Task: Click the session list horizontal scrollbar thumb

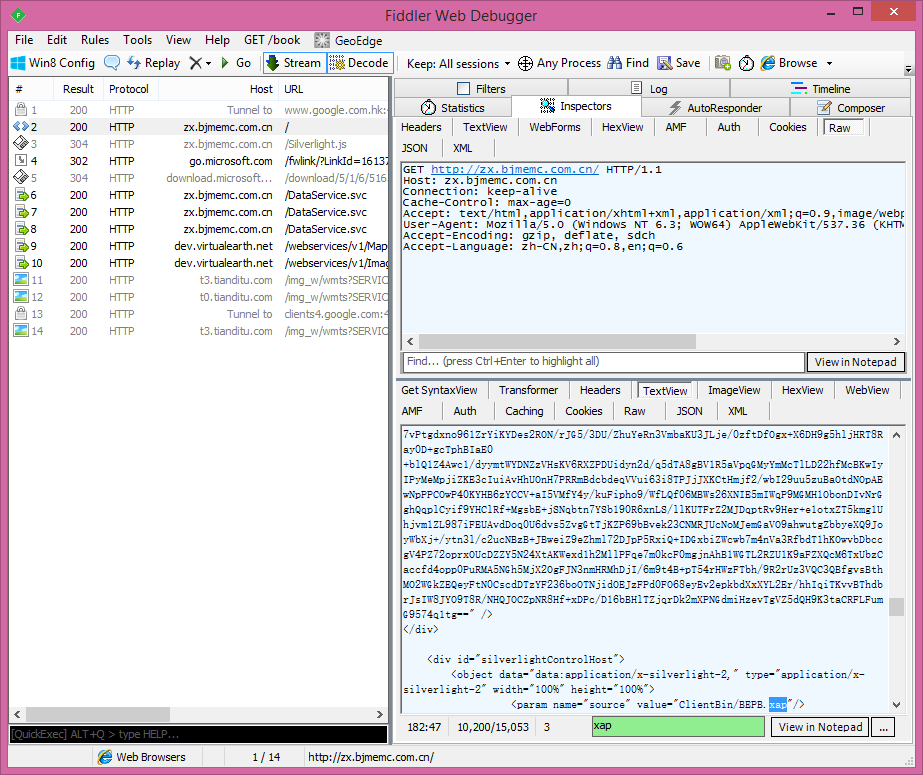Action: (x=98, y=714)
